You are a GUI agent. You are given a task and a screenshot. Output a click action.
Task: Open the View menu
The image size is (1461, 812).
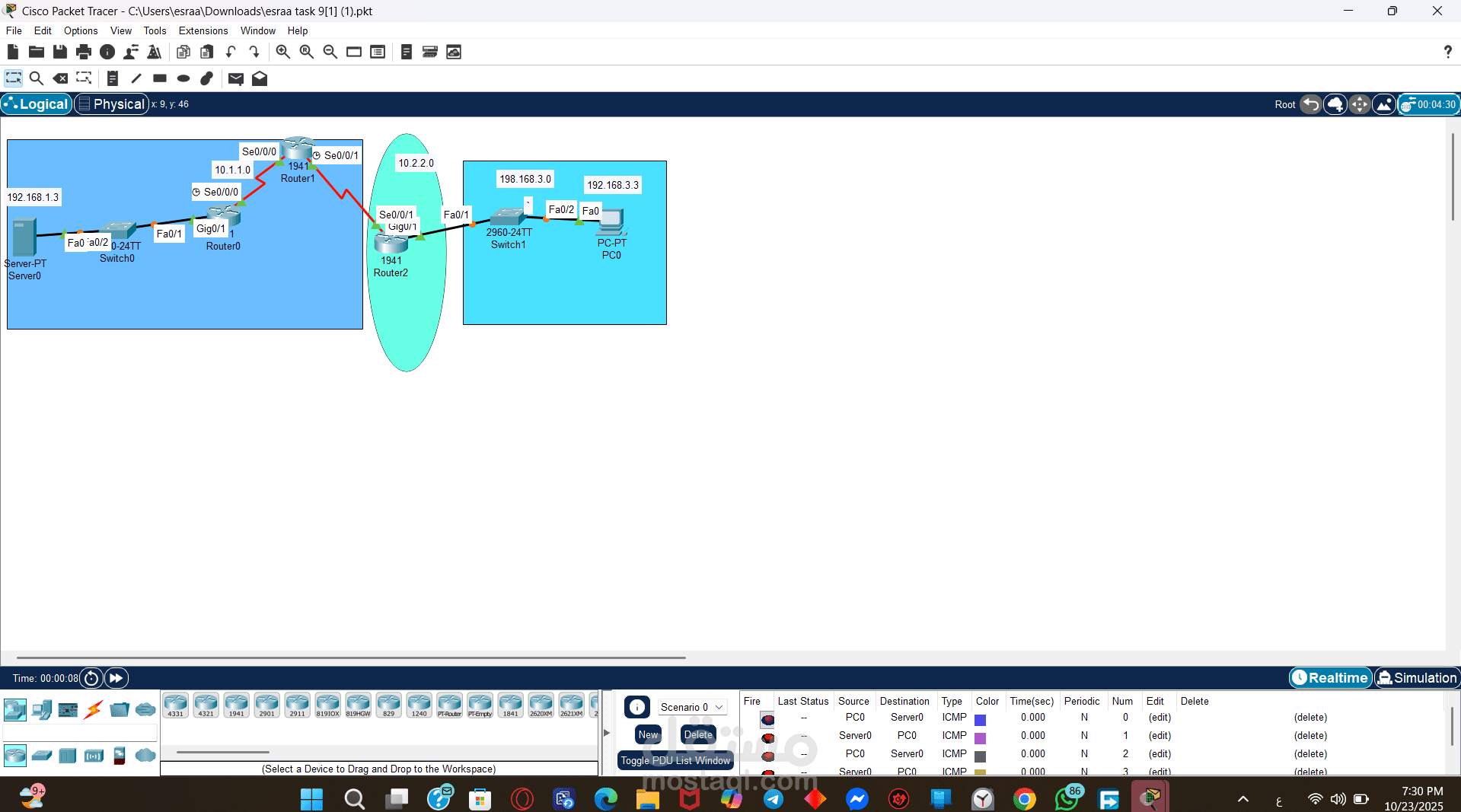121,30
